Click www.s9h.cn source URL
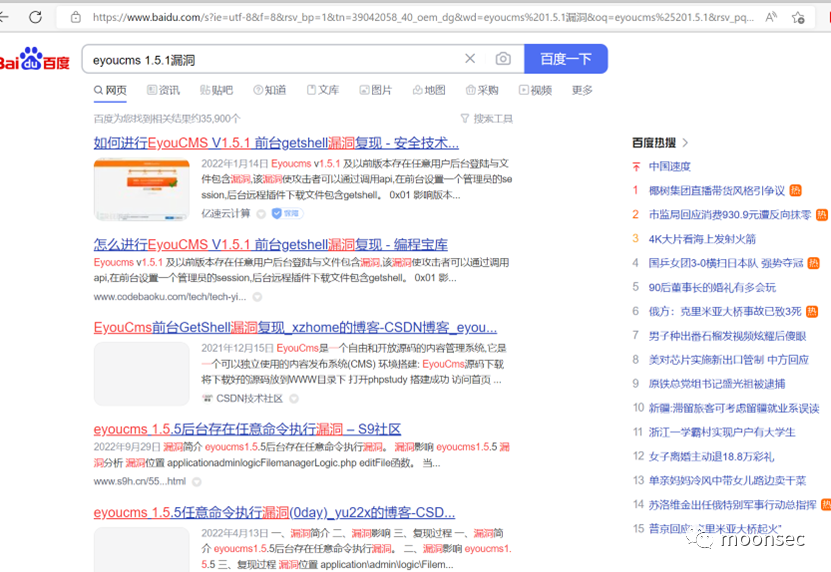 click(x=139, y=481)
